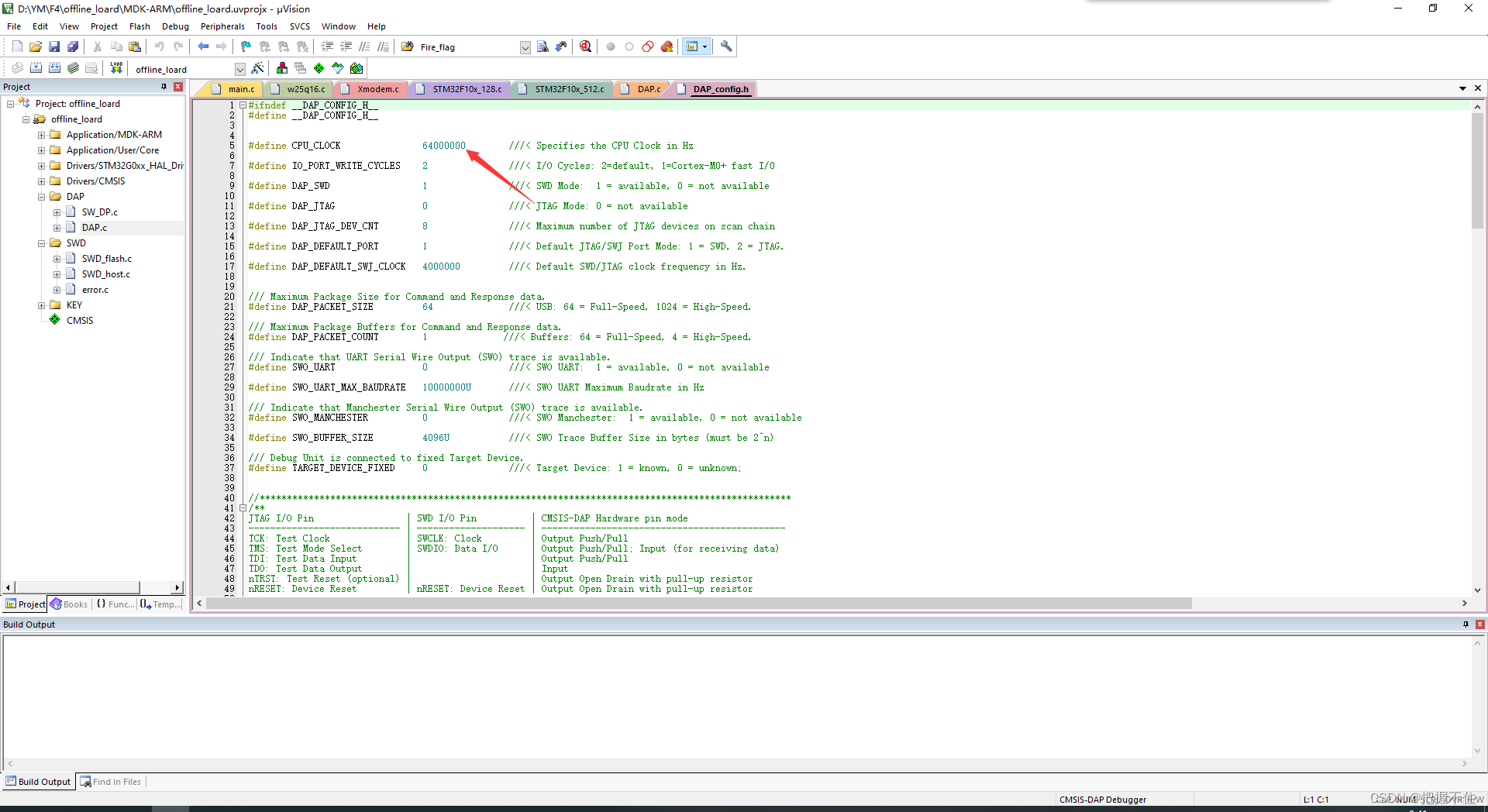Image resolution: width=1488 pixels, height=812 pixels.
Task: Insert a bookmark using the flag icon
Action: (x=246, y=46)
